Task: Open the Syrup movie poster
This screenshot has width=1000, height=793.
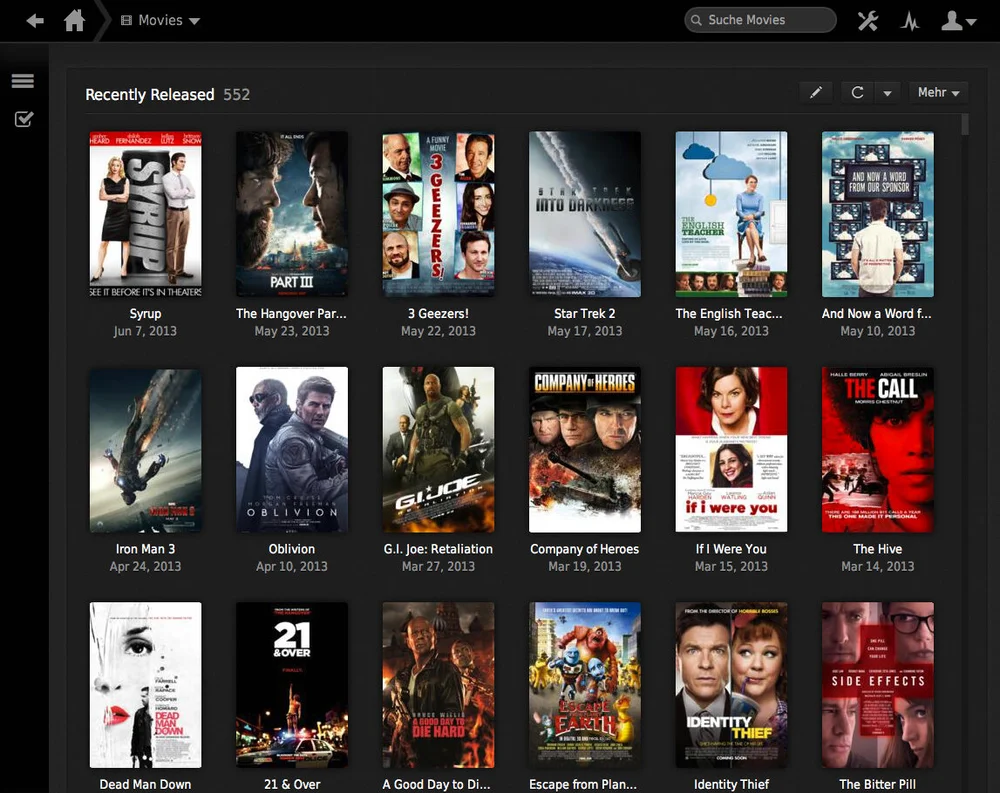Action: pyautogui.click(x=145, y=214)
